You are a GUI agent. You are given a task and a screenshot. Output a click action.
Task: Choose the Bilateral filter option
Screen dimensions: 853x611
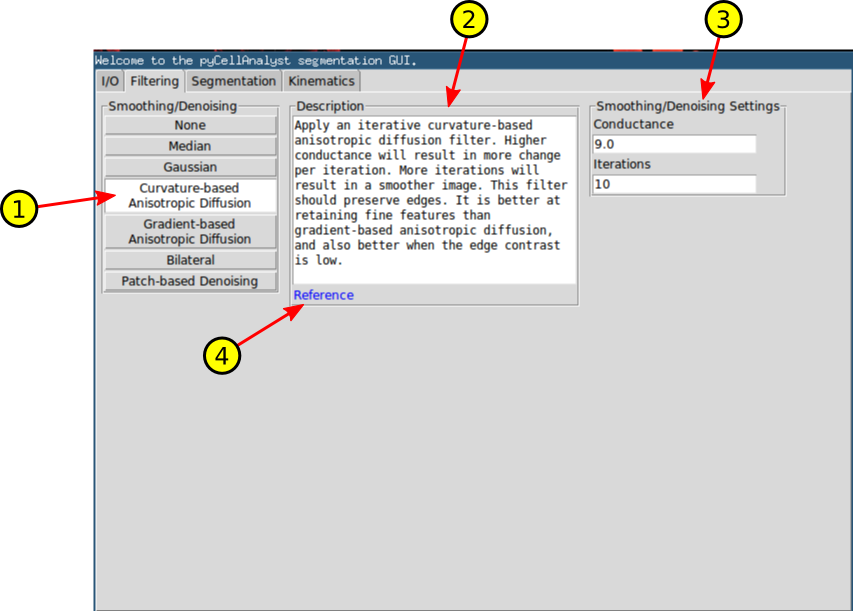[x=190, y=260]
